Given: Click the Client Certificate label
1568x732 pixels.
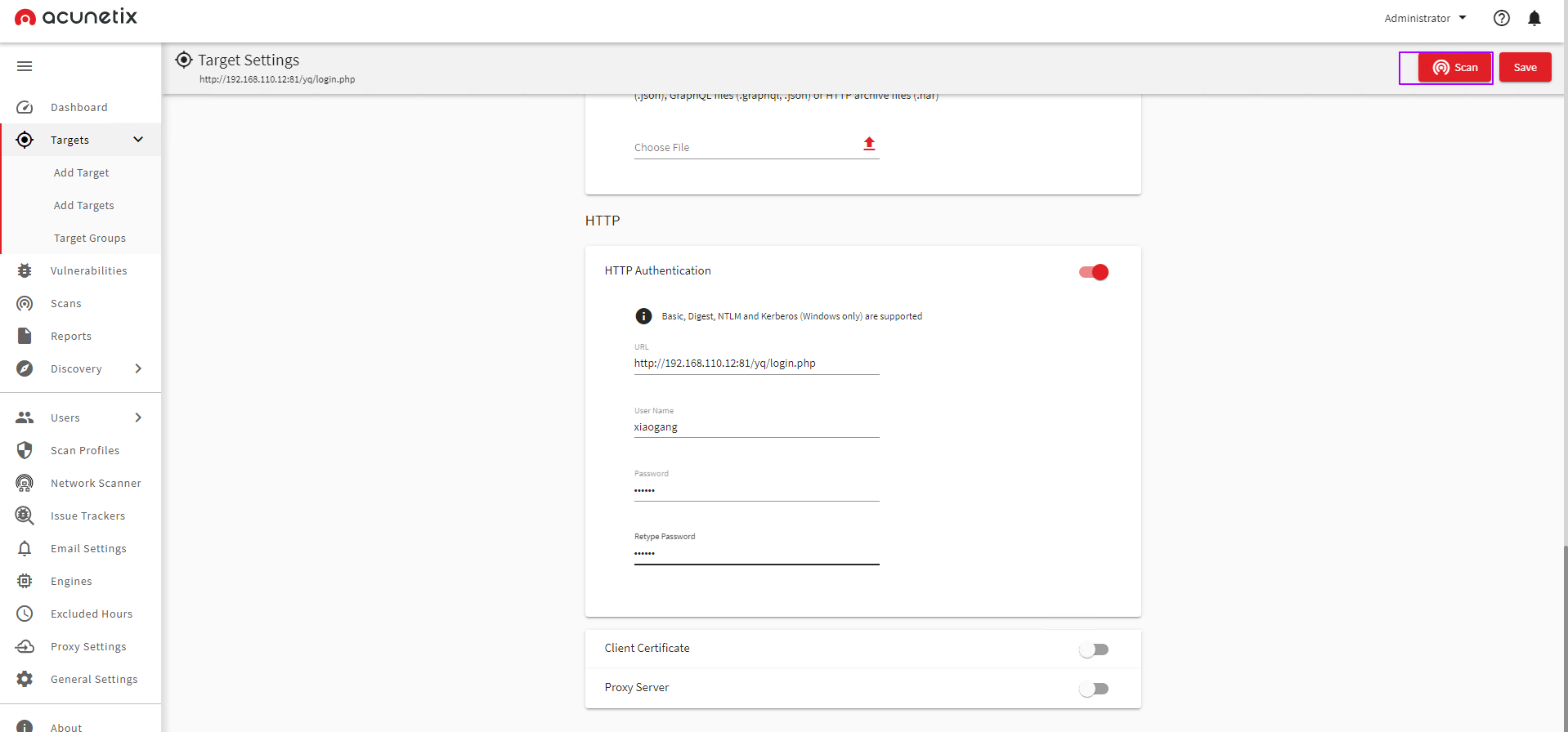Looking at the screenshot, I should pyautogui.click(x=647, y=648).
